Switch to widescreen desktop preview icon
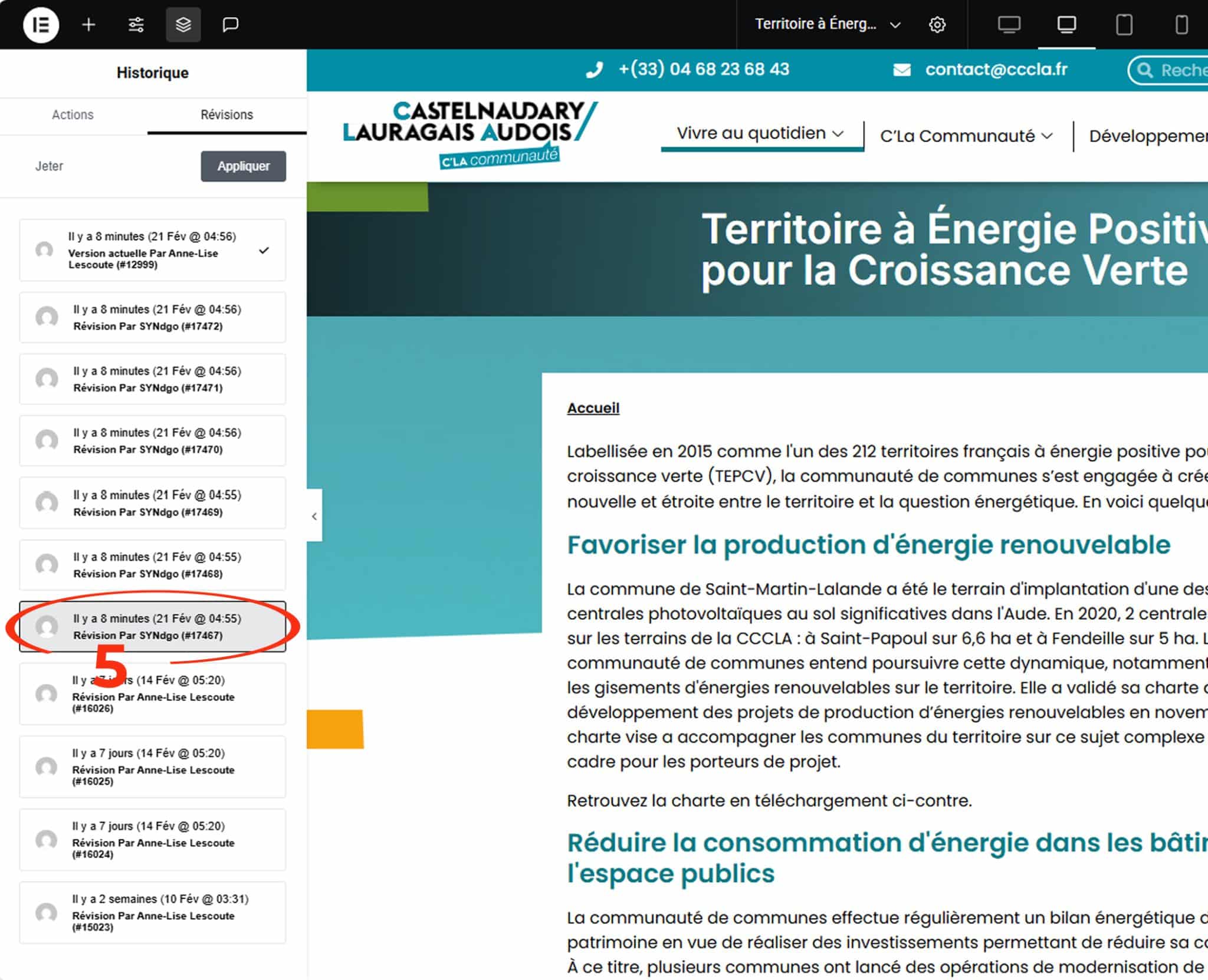Image resolution: width=1208 pixels, height=980 pixels. coord(1009,25)
